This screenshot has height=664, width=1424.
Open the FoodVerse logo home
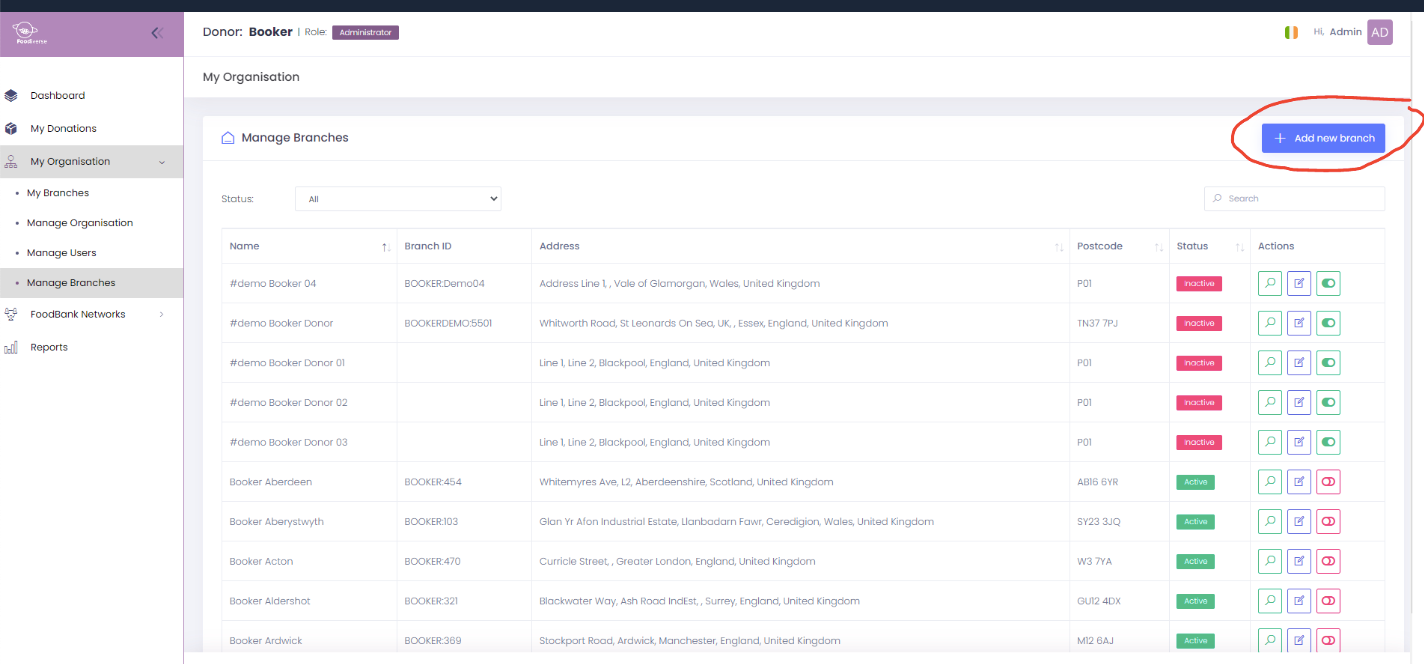pos(30,34)
